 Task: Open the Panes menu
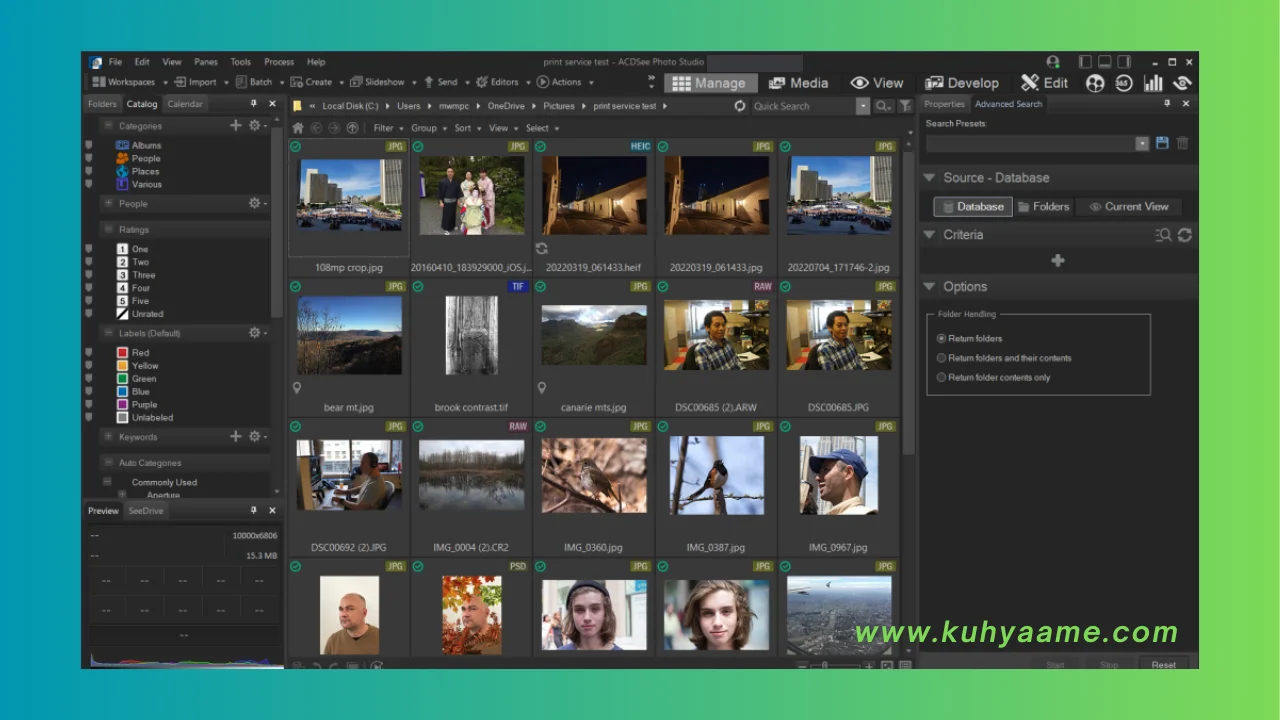point(206,62)
